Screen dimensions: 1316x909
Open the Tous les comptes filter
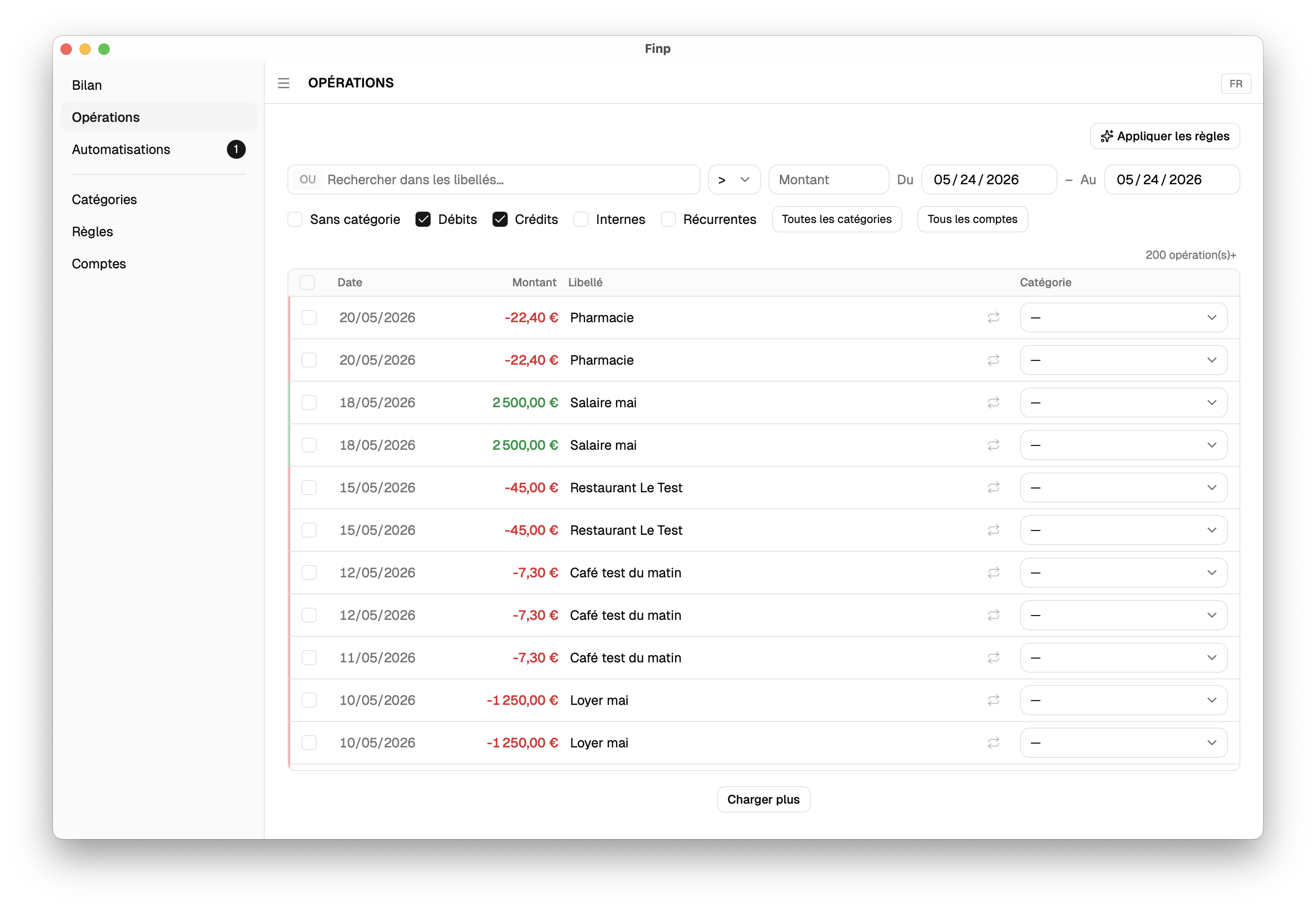click(x=972, y=219)
